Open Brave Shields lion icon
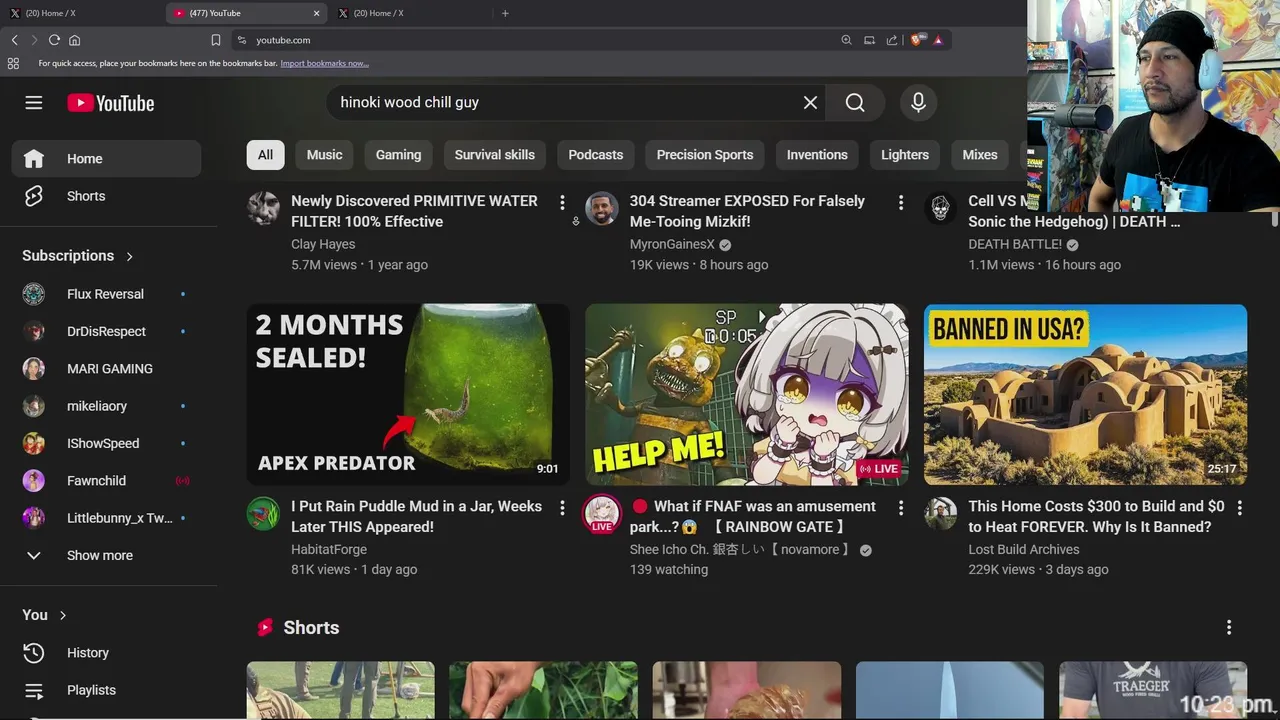 point(916,40)
